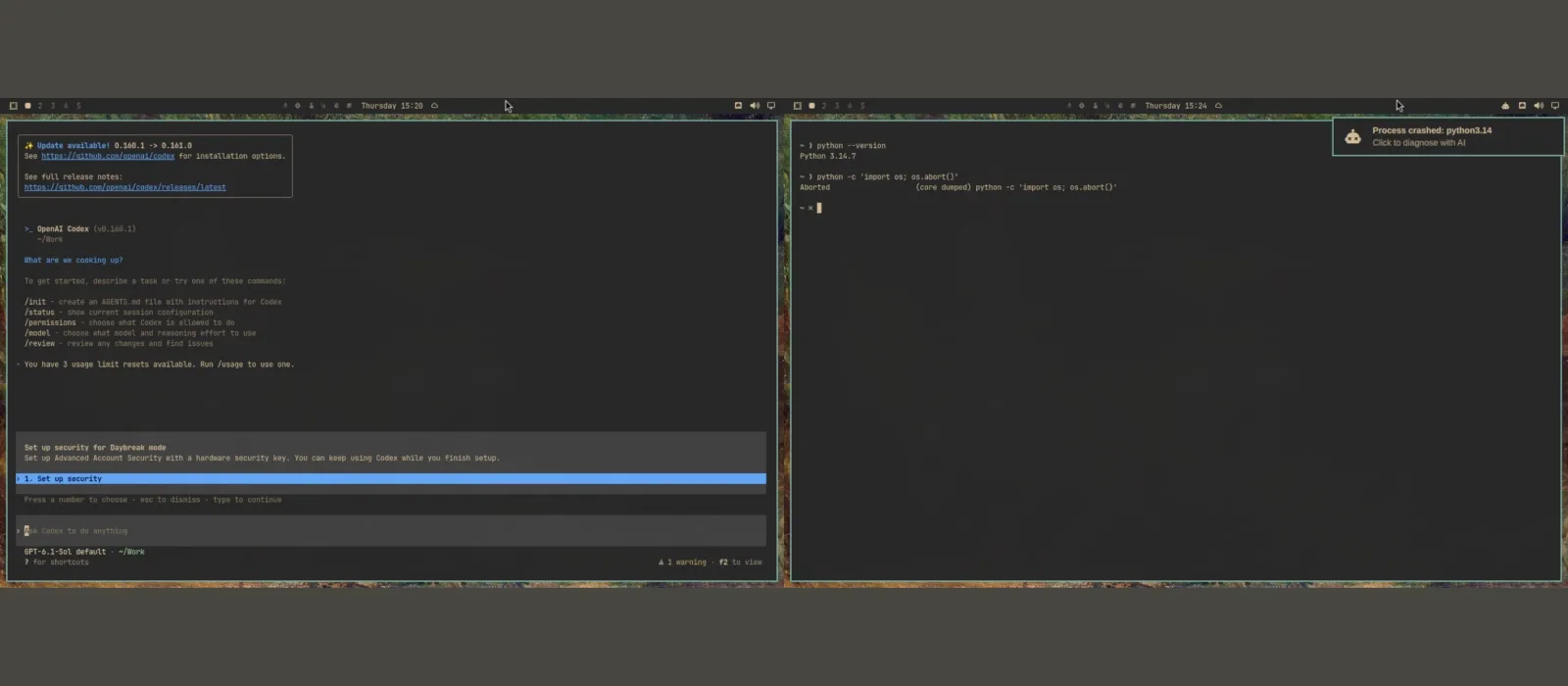1568x686 pixels.
Task: Click the terminal prompt cursor
Action: [x=819, y=208]
